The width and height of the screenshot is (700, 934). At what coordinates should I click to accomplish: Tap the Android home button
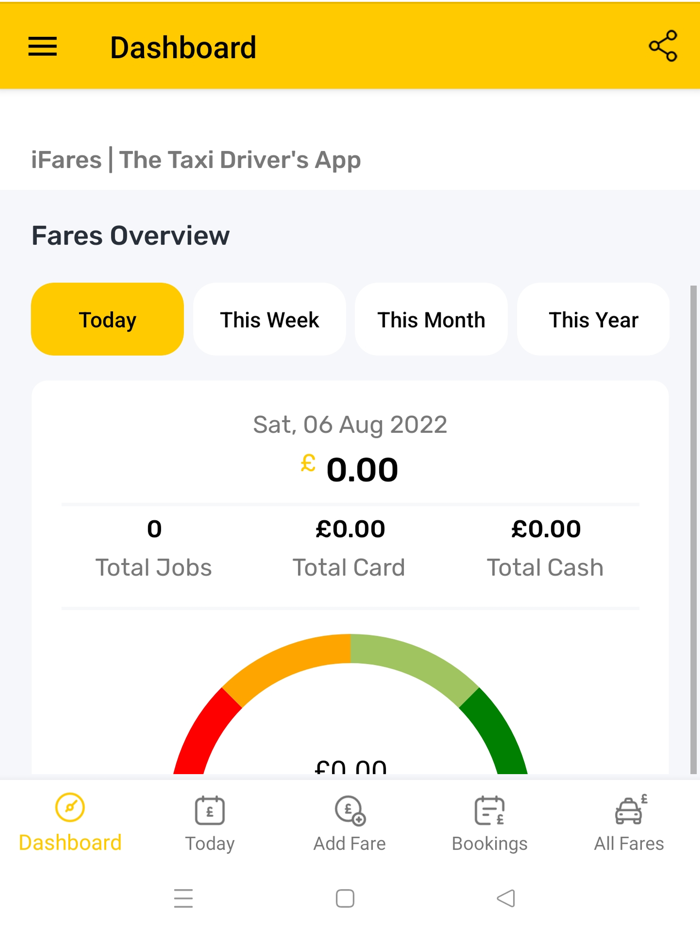tap(345, 898)
